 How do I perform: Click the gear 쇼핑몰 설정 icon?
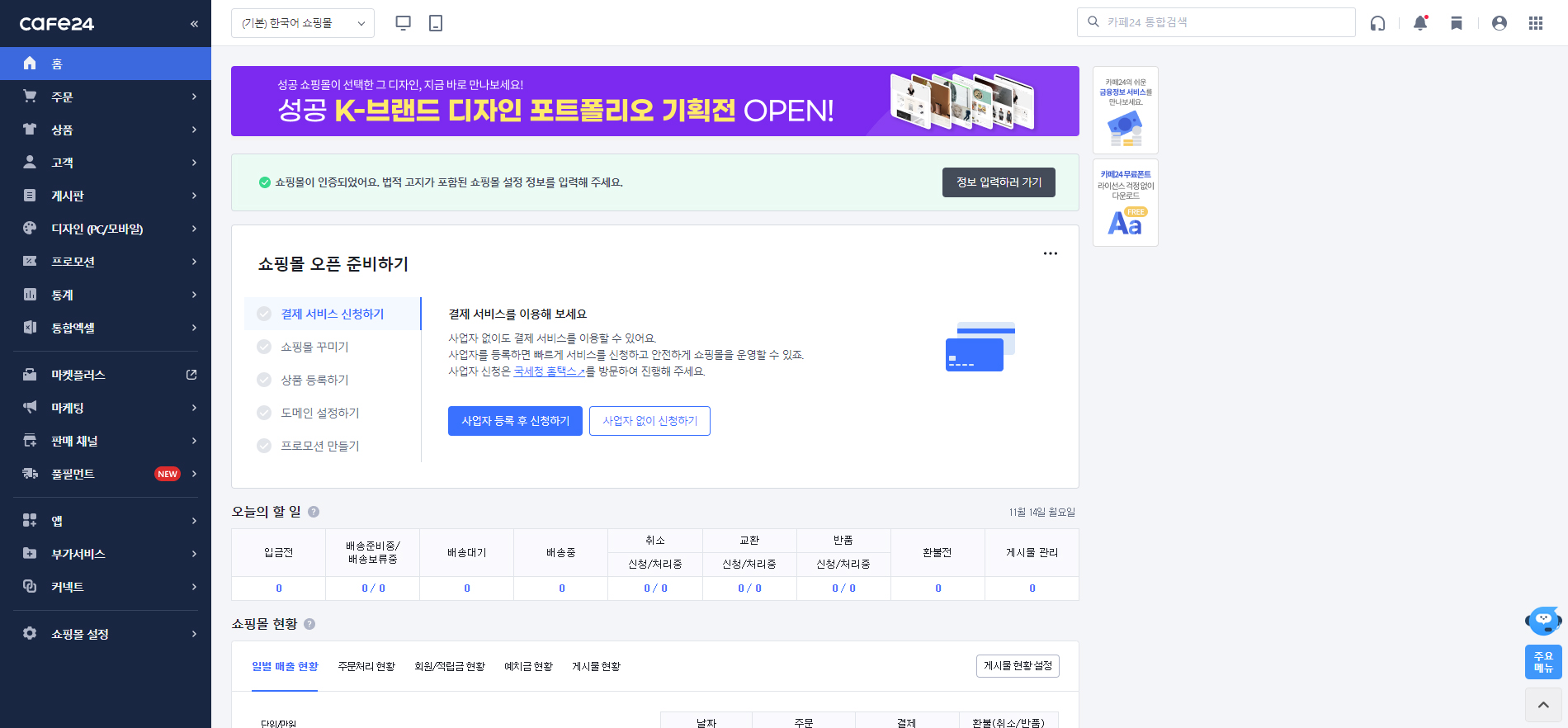[x=30, y=633]
